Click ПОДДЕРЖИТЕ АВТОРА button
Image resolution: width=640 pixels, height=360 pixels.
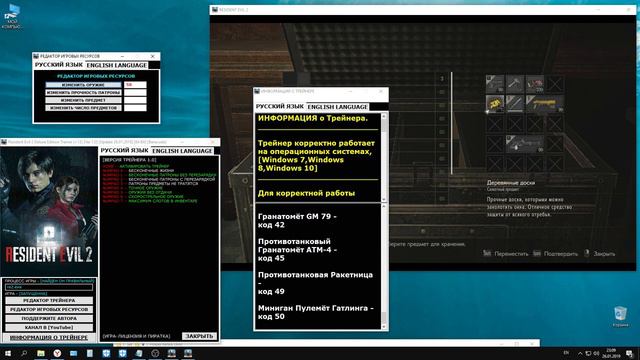[x=49, y=318]
